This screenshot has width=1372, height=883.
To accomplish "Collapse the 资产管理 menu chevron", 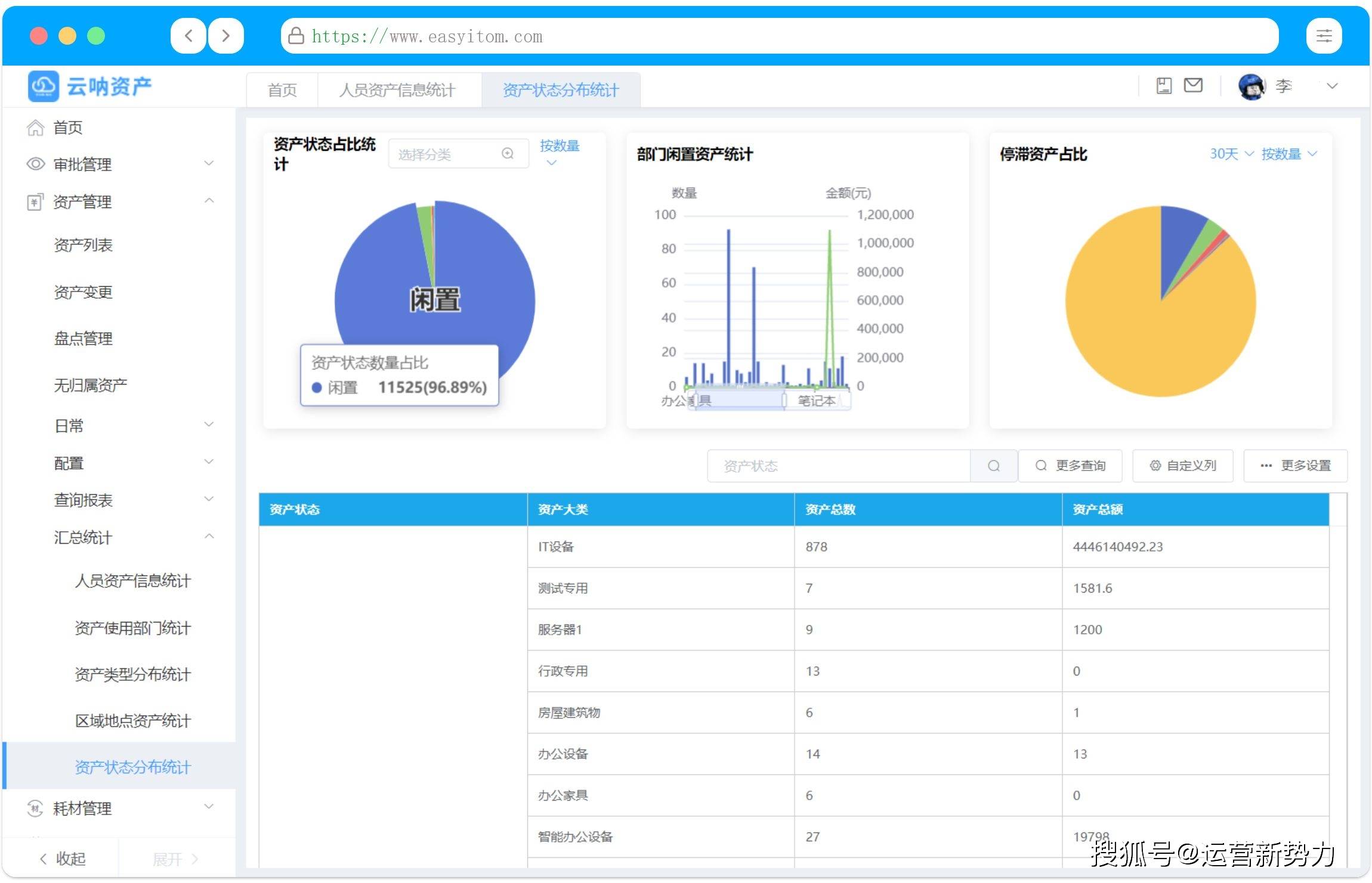I will [209, 201].
